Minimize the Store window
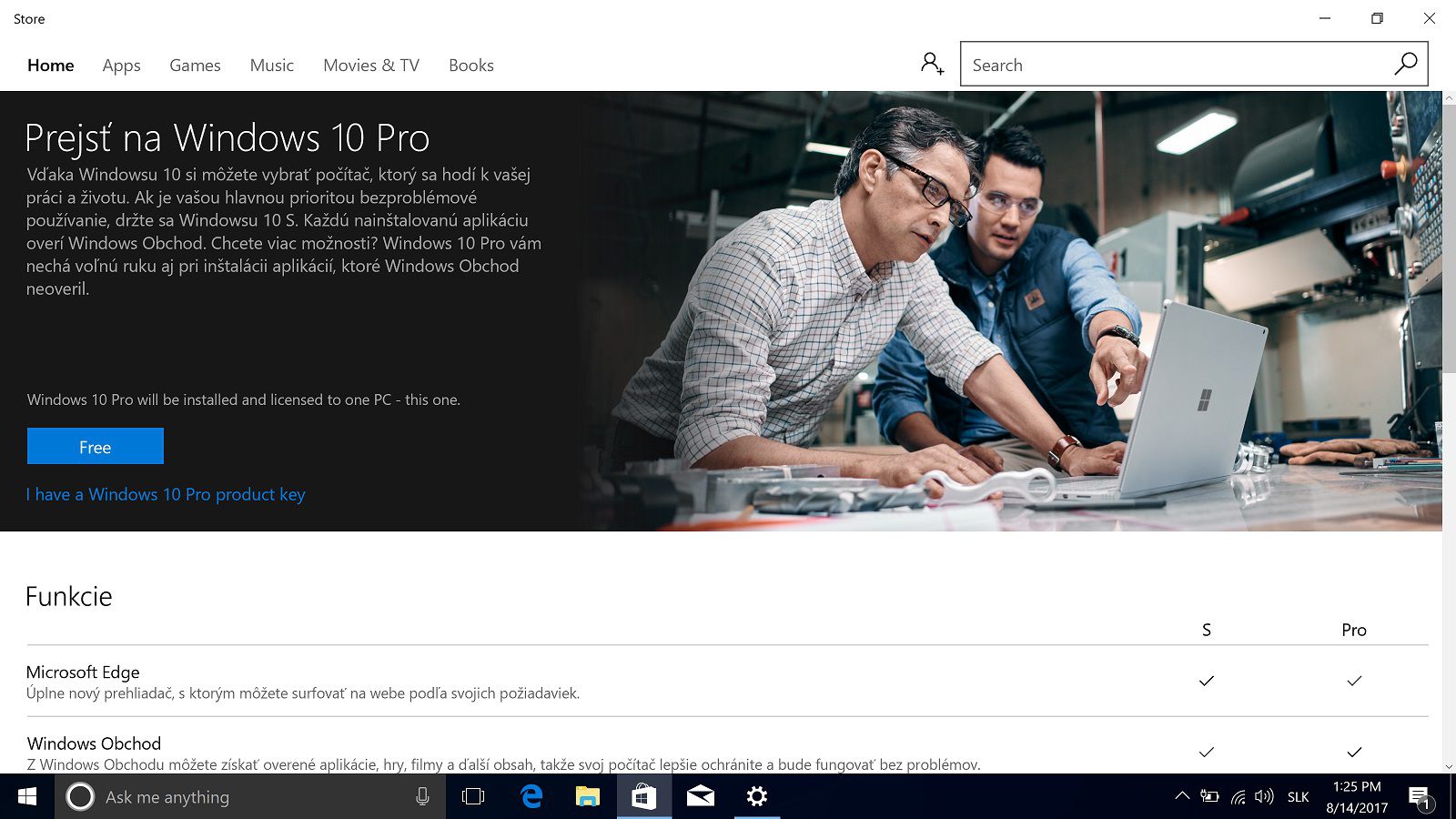This screenshot has height=819, width=1456. (1325, 18)
